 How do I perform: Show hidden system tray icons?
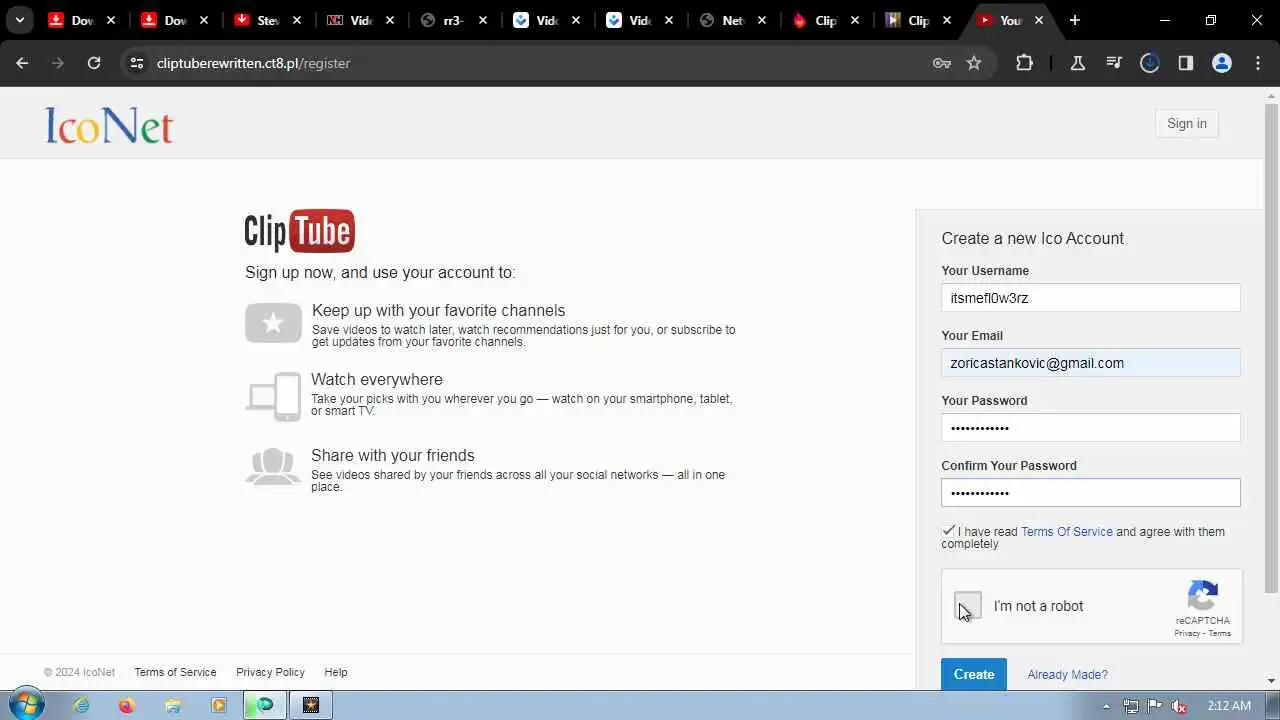pos(1106,705)
